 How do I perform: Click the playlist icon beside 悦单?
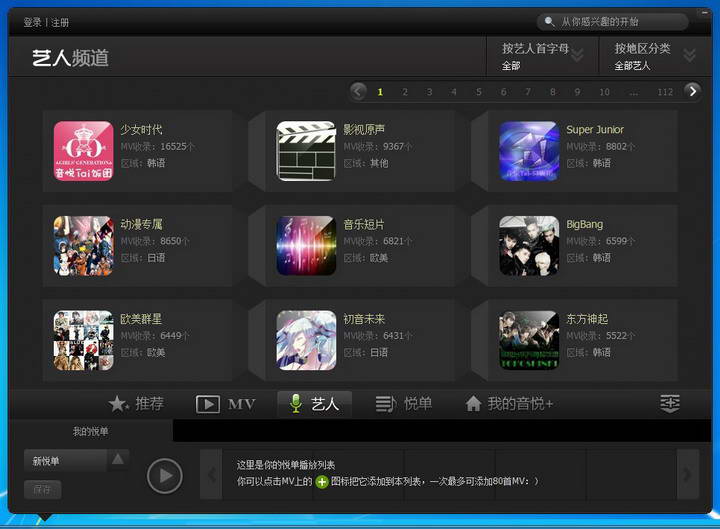pos(386,404)
